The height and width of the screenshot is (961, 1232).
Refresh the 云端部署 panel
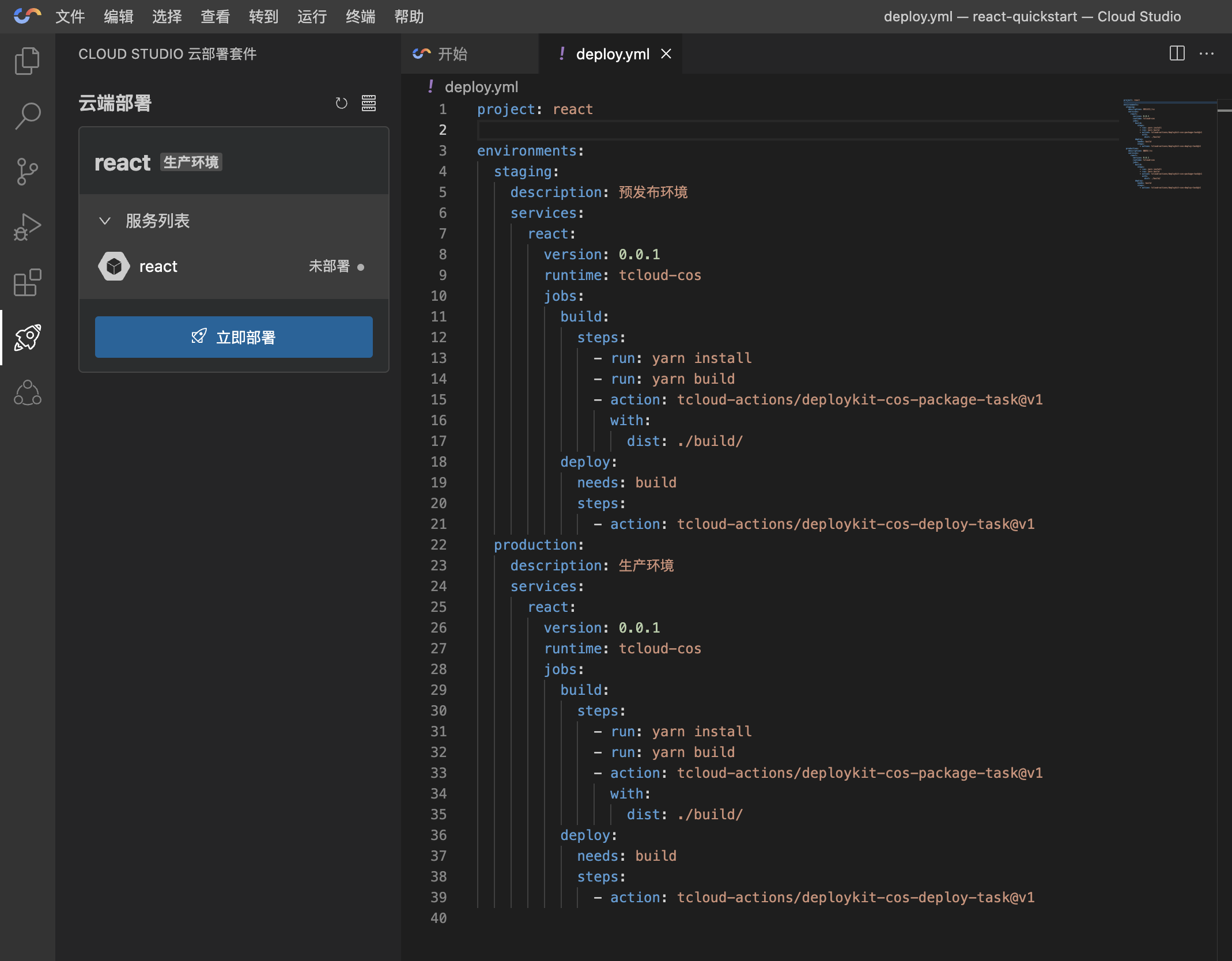pos(341,103)
